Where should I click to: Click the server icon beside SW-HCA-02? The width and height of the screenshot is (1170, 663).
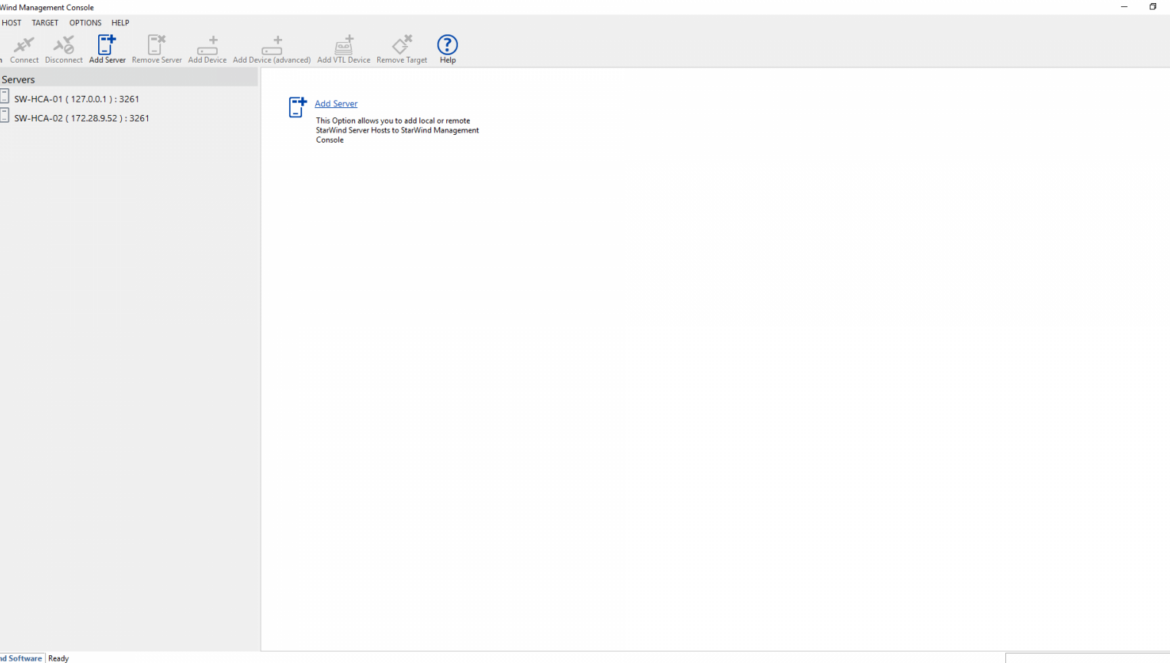(4, 116)
